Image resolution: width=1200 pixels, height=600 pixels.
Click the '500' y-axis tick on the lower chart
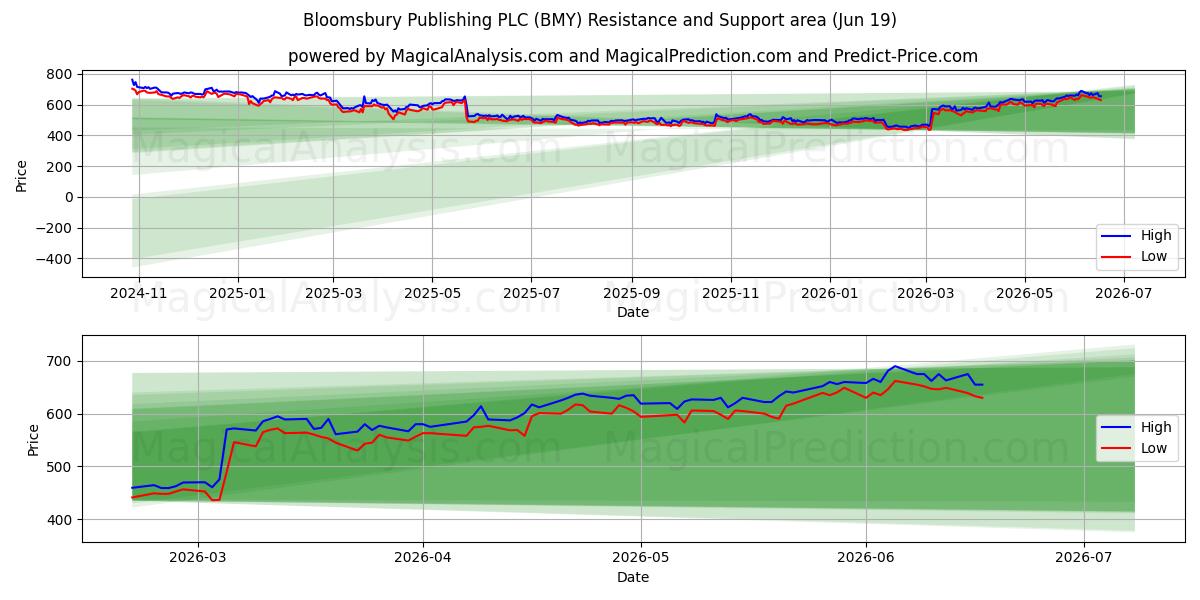[59, 467]
